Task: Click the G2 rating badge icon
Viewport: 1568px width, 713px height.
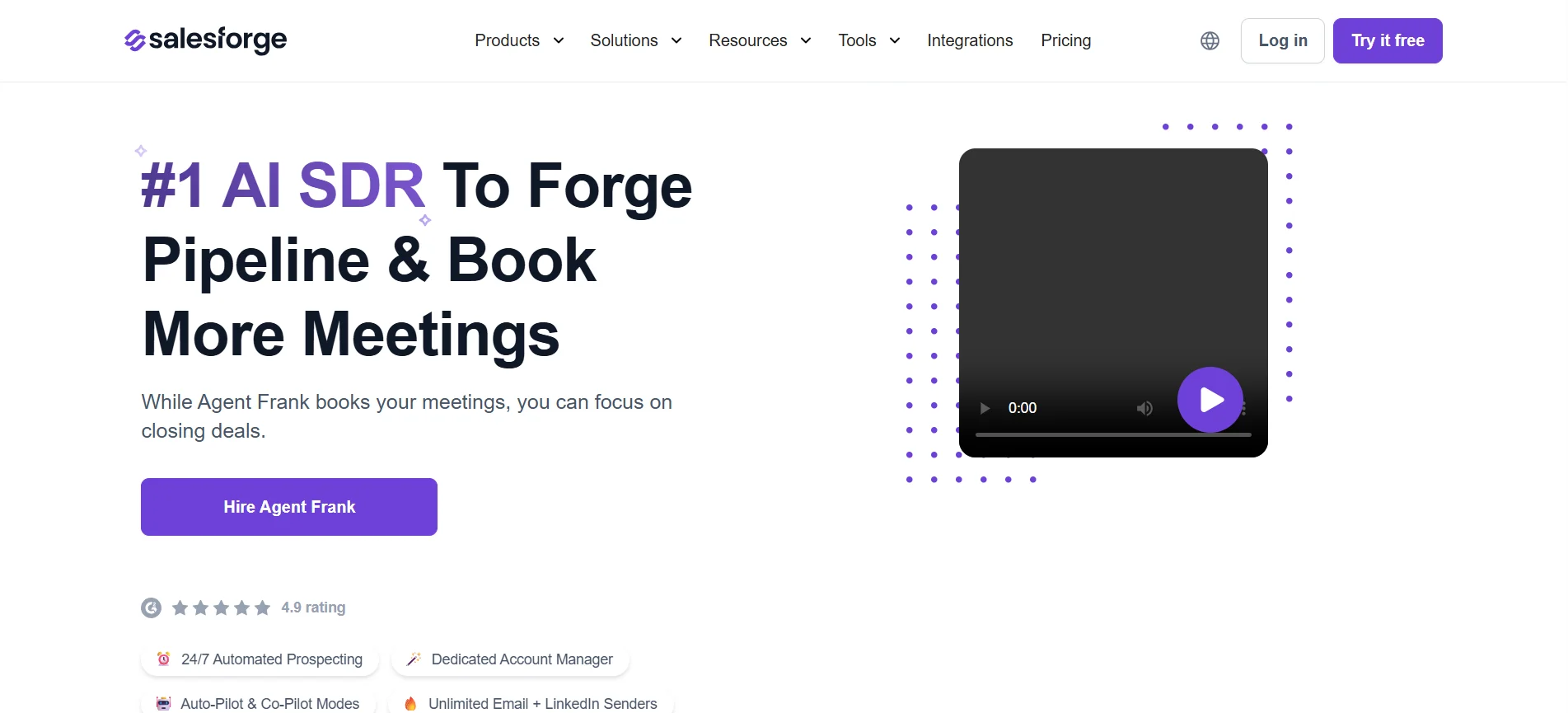Action: pyautogui.click(x=151, y=607)
